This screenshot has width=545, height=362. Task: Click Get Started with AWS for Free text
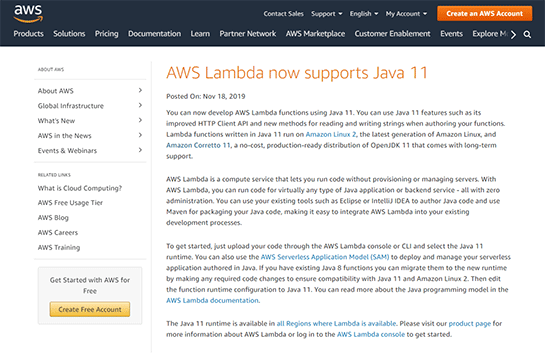click(90, 285)
